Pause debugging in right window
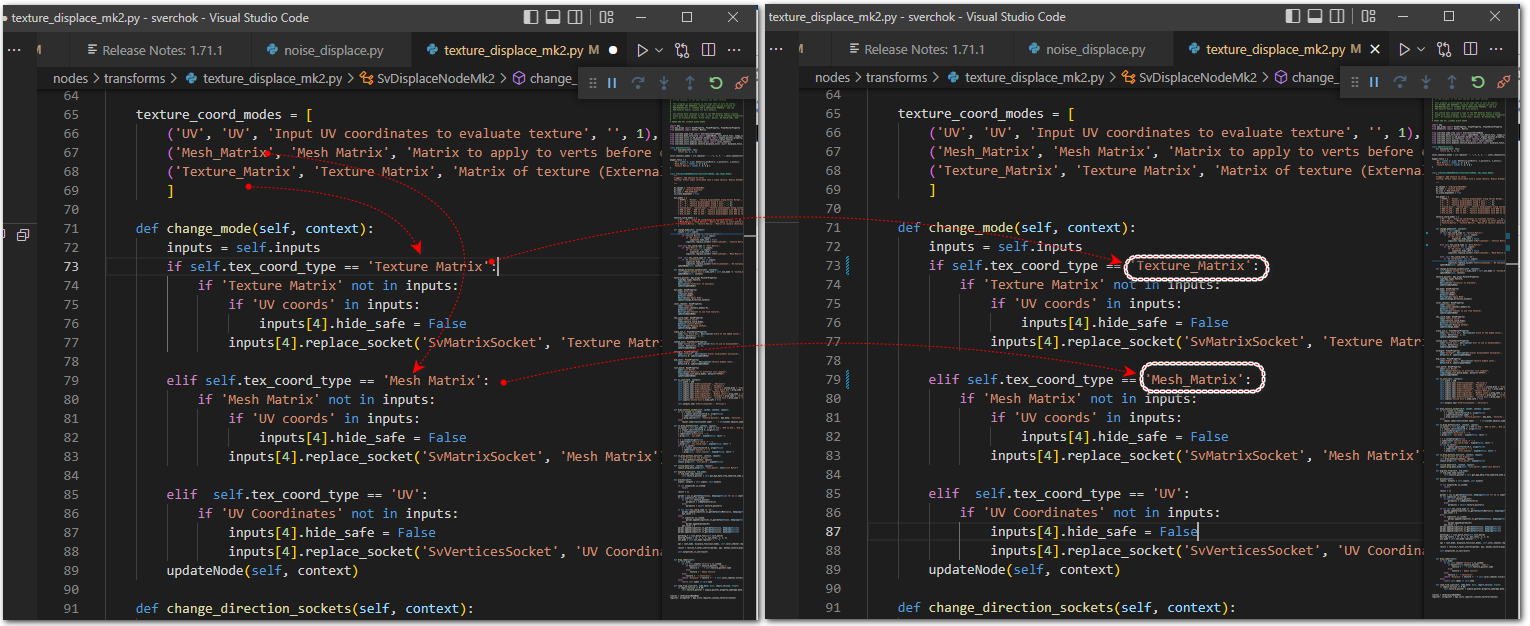Viewport: 1530px width, 626px height. click(x=1374, y=82)
